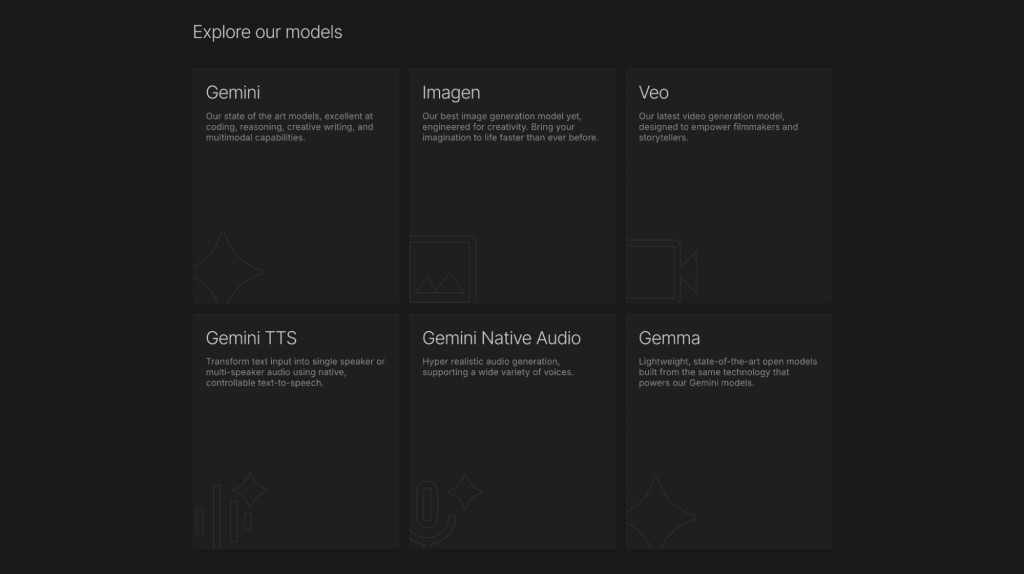Open the Gemini TTS title
Viewport: 1024px width, 574px height.
pyautogui.click(x=251, y=338)
